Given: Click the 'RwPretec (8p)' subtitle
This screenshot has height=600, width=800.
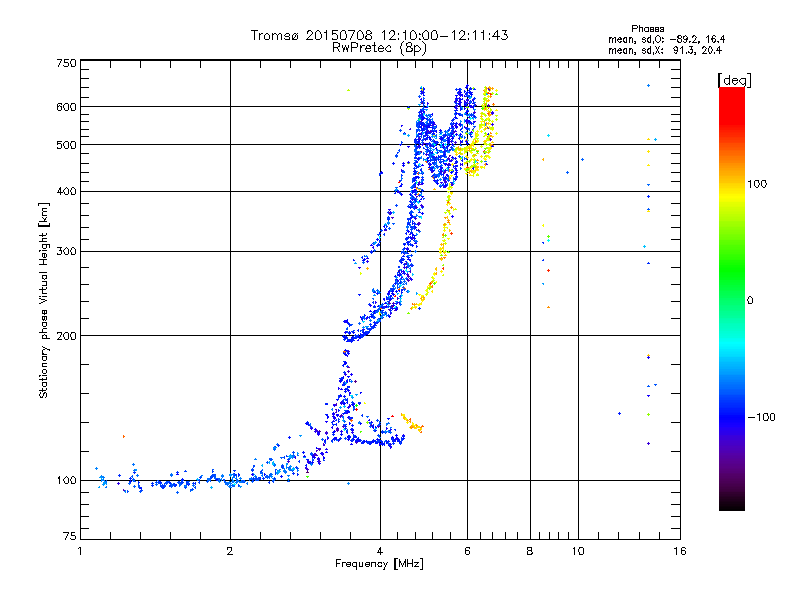Looking at the screenshot, I should [379, 48].
